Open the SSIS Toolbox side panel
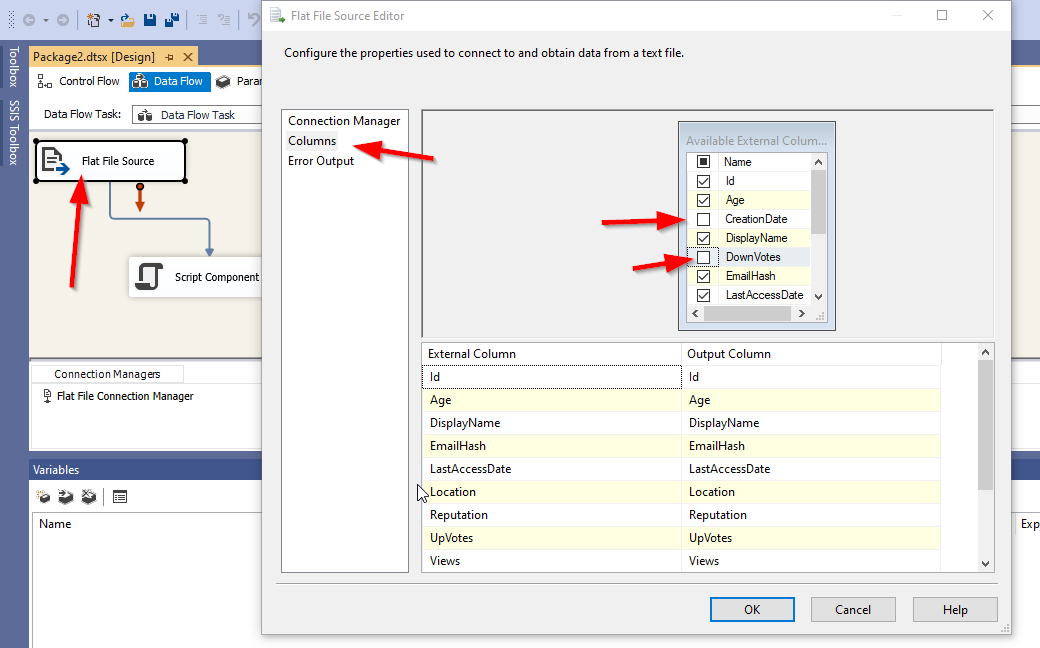This screenshot has width=1040, height=648. pyautogui.click(x=13, y=132)
